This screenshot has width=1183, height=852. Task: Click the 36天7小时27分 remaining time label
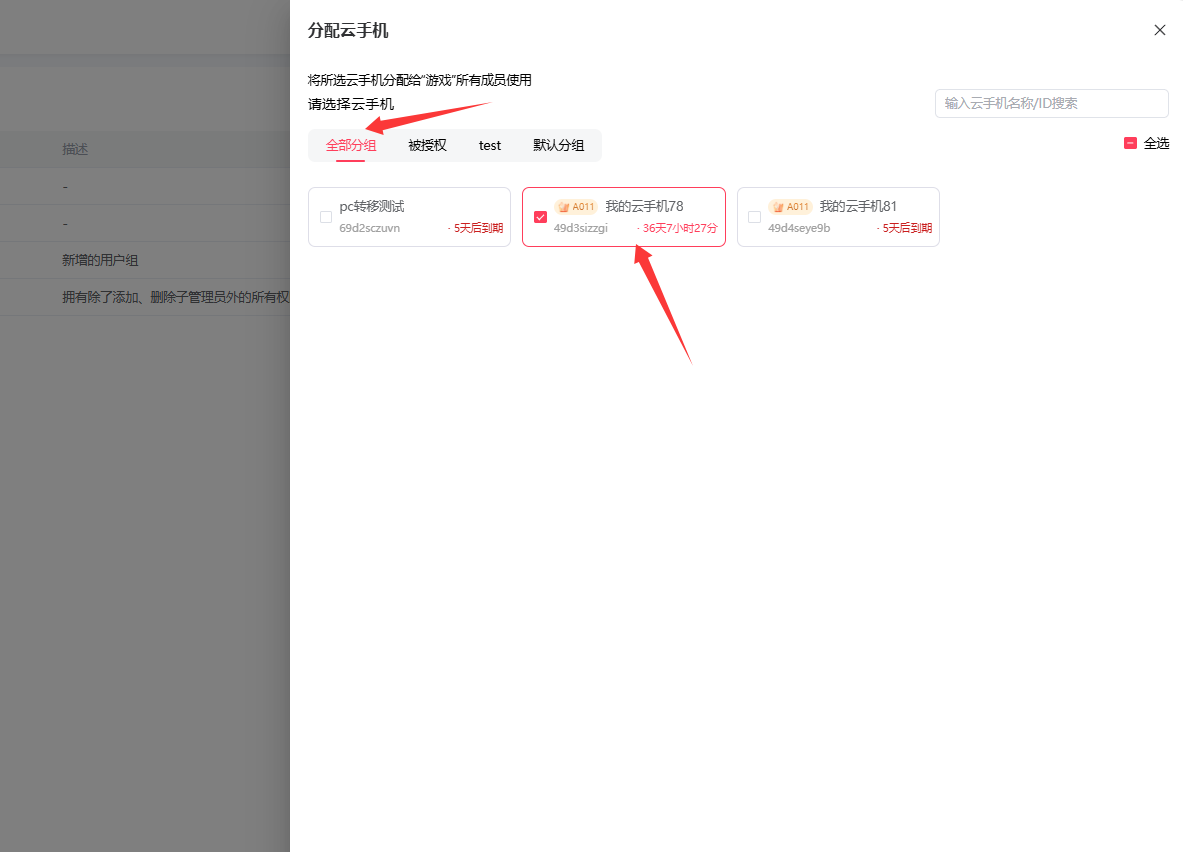point(679,228)
